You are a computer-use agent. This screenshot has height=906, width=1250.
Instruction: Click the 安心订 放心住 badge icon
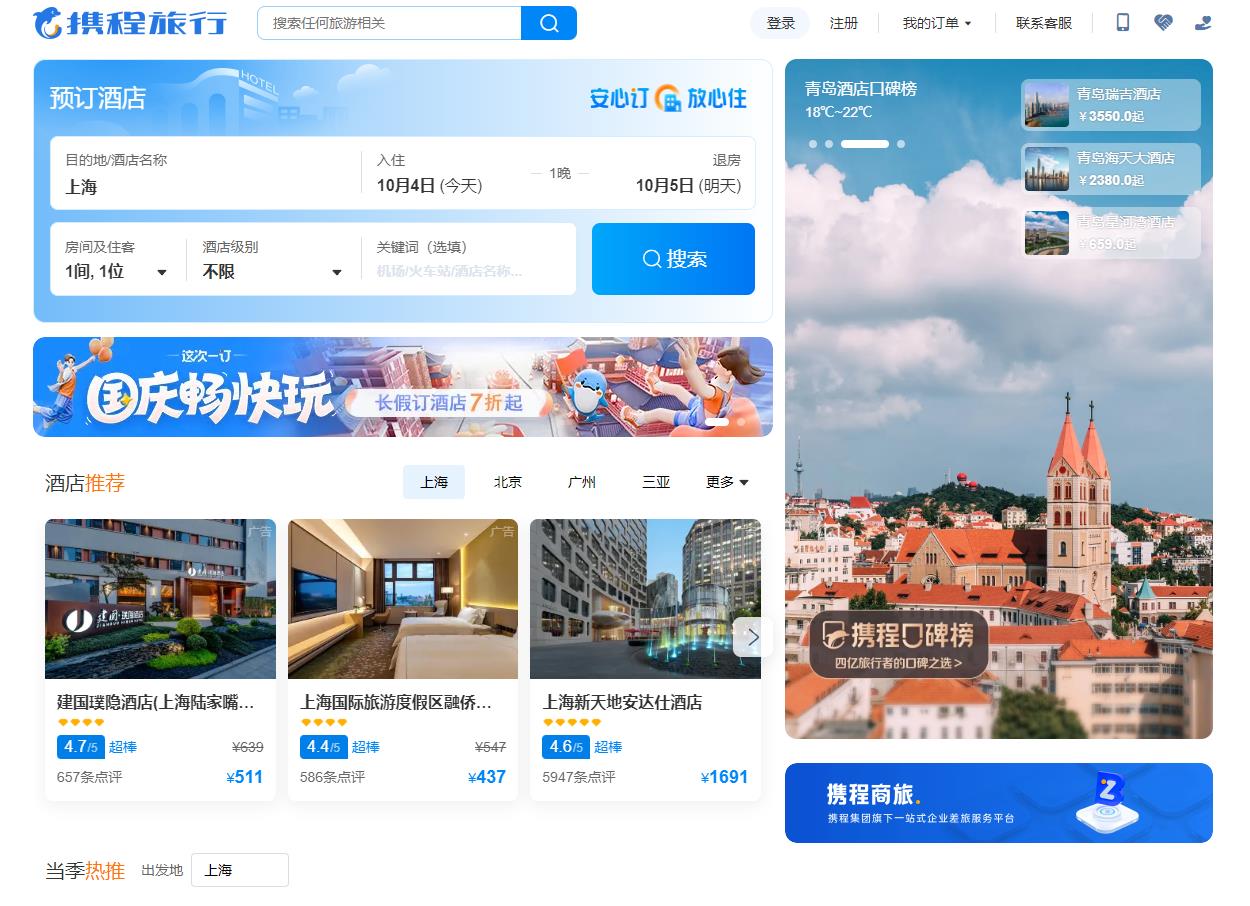668,98
